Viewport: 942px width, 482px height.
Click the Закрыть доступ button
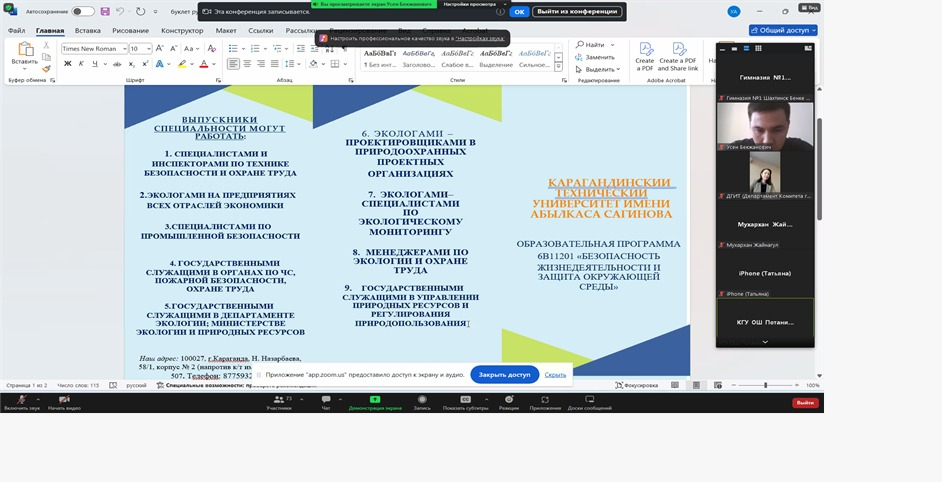504,374
